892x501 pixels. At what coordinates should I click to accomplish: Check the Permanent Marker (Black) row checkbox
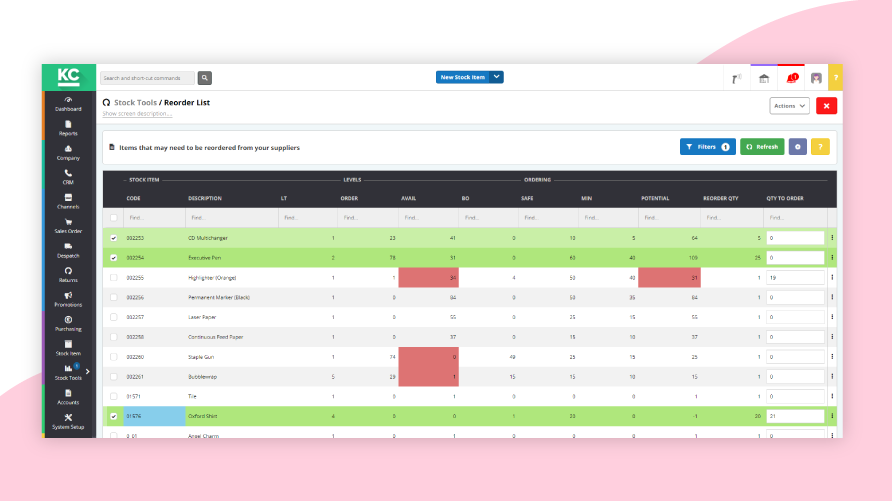tap(114, 297)
